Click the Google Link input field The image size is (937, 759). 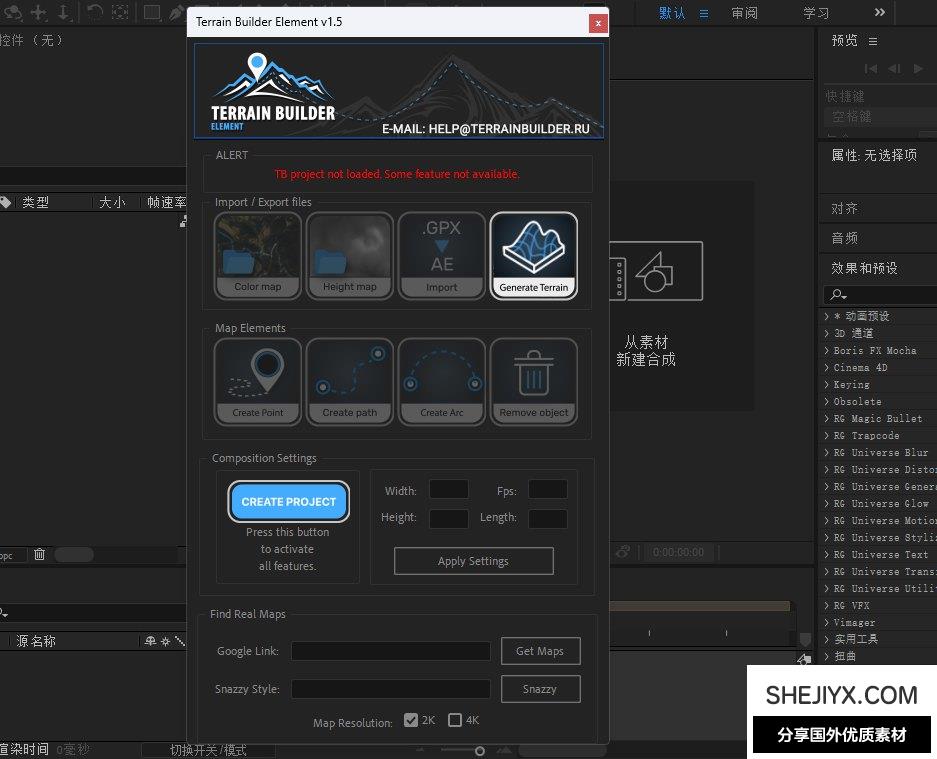pos(391,651)
